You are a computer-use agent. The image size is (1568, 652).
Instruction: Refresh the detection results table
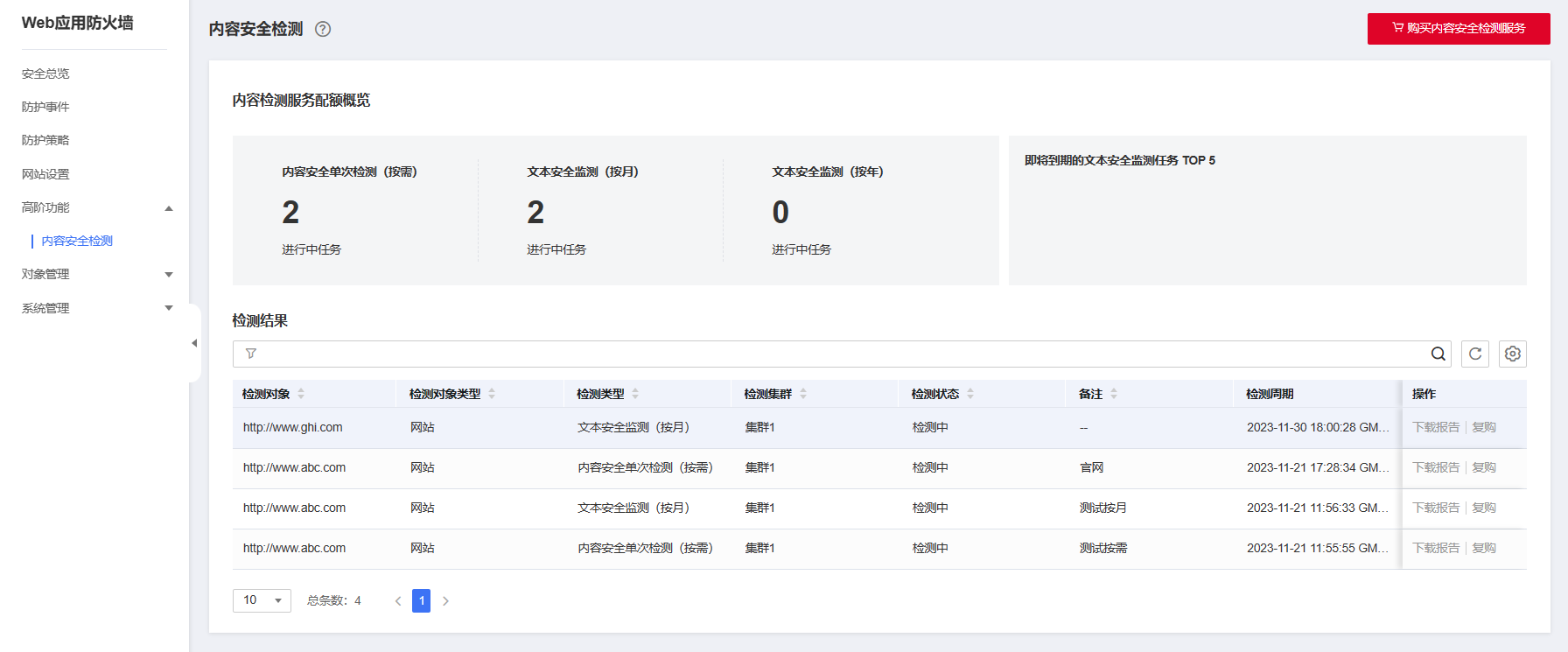[x=1475, y=354]
